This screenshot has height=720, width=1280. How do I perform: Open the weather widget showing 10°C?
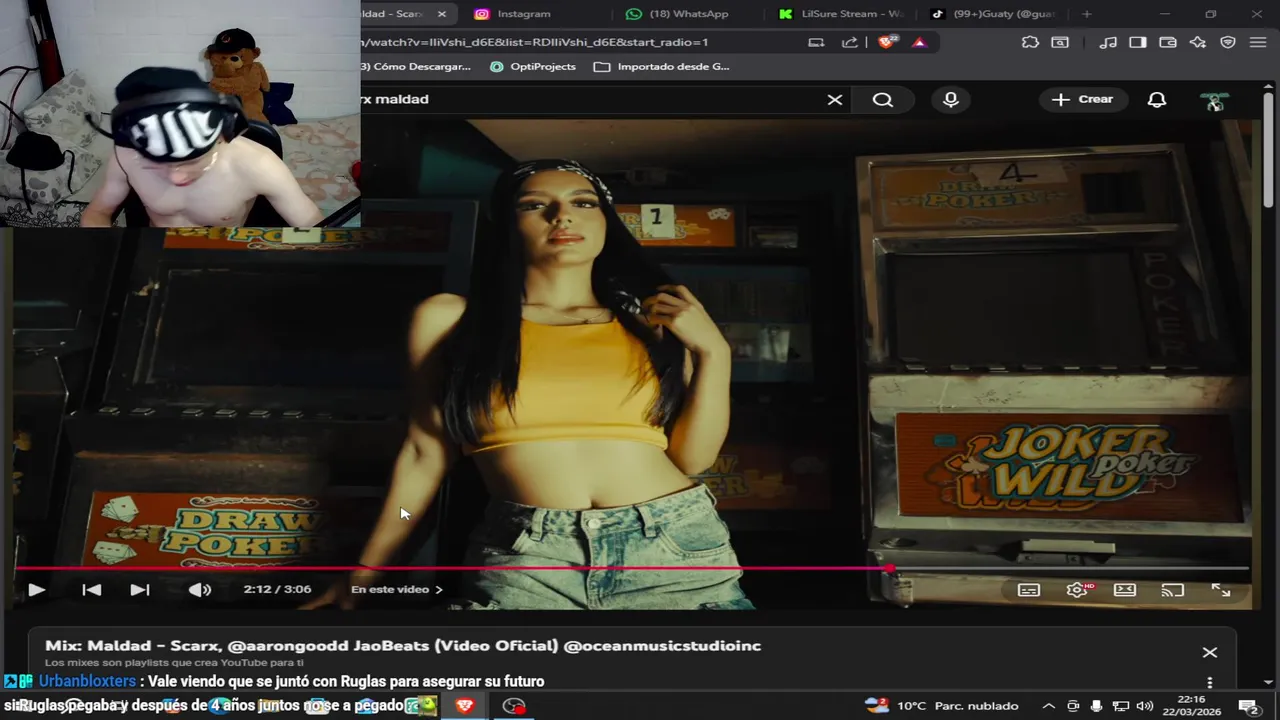(x=942, y=706)
